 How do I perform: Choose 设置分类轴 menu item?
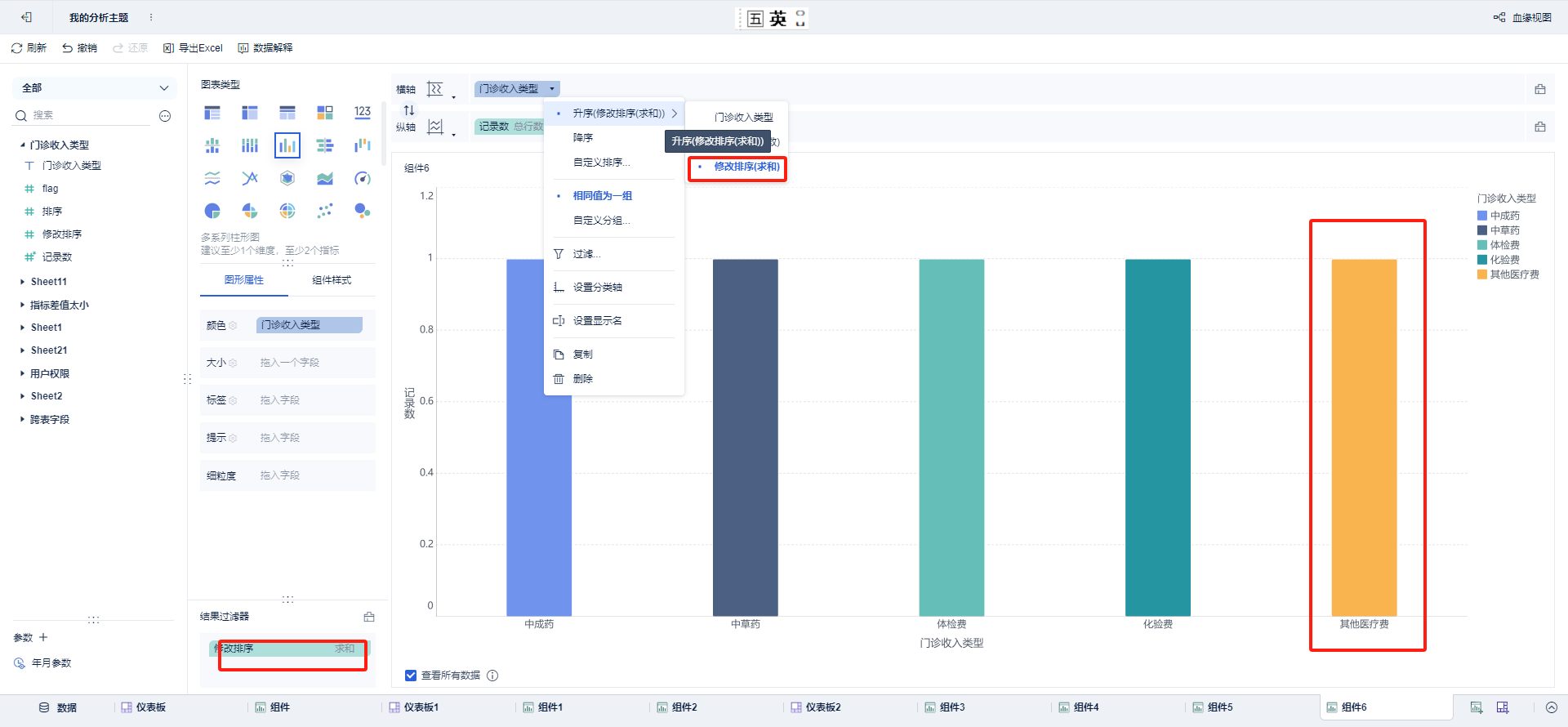pos(614,288)
